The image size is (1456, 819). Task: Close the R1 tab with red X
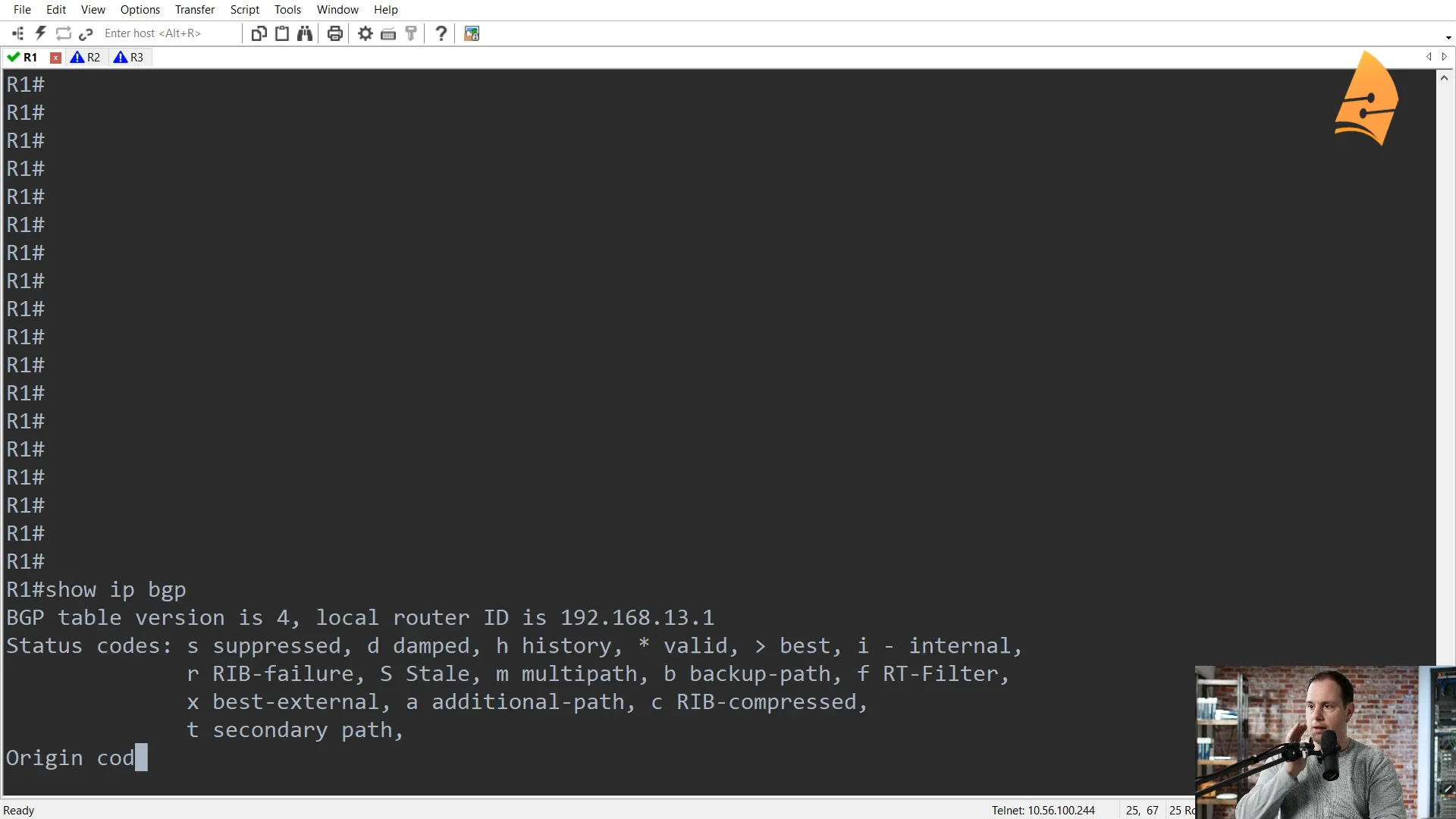point(55,58)
